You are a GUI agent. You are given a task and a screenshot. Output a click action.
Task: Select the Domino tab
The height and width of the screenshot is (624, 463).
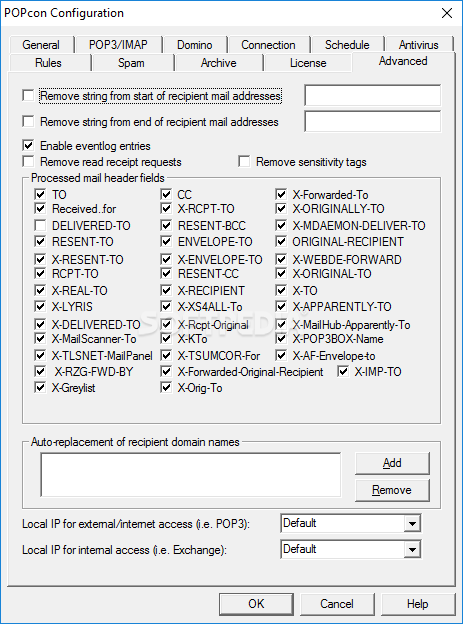(195, 45)
